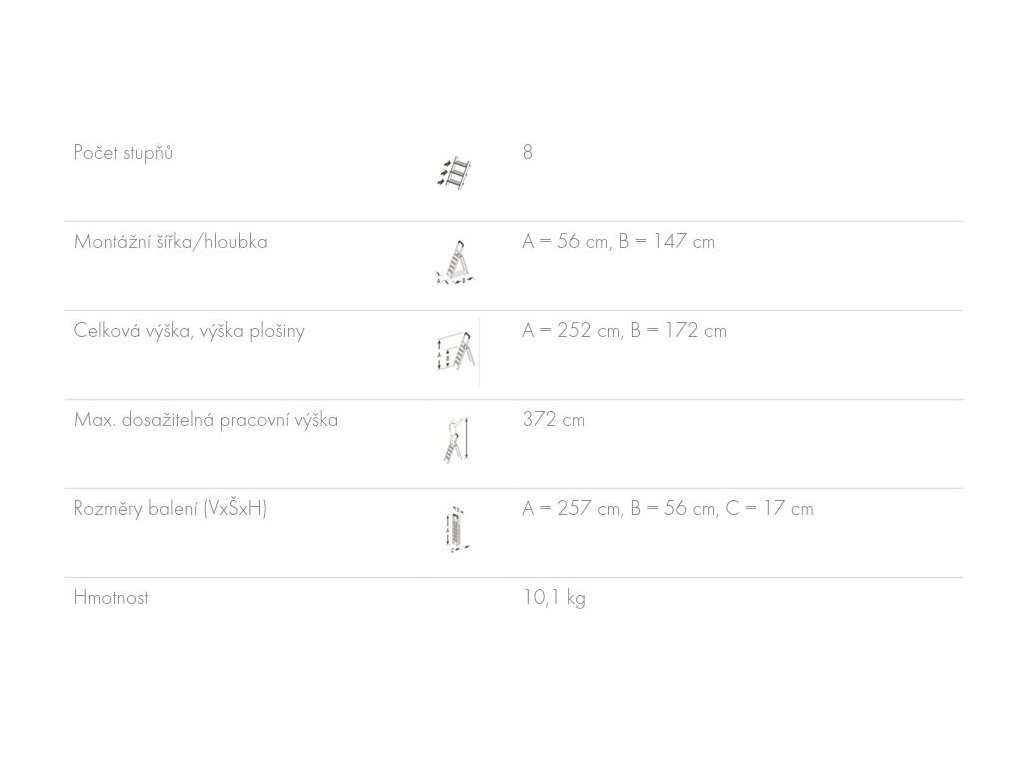Viewport: 1024px width, 768px height.
Task: Click the '10,1 kg' weight value
Action: [554, 598]
